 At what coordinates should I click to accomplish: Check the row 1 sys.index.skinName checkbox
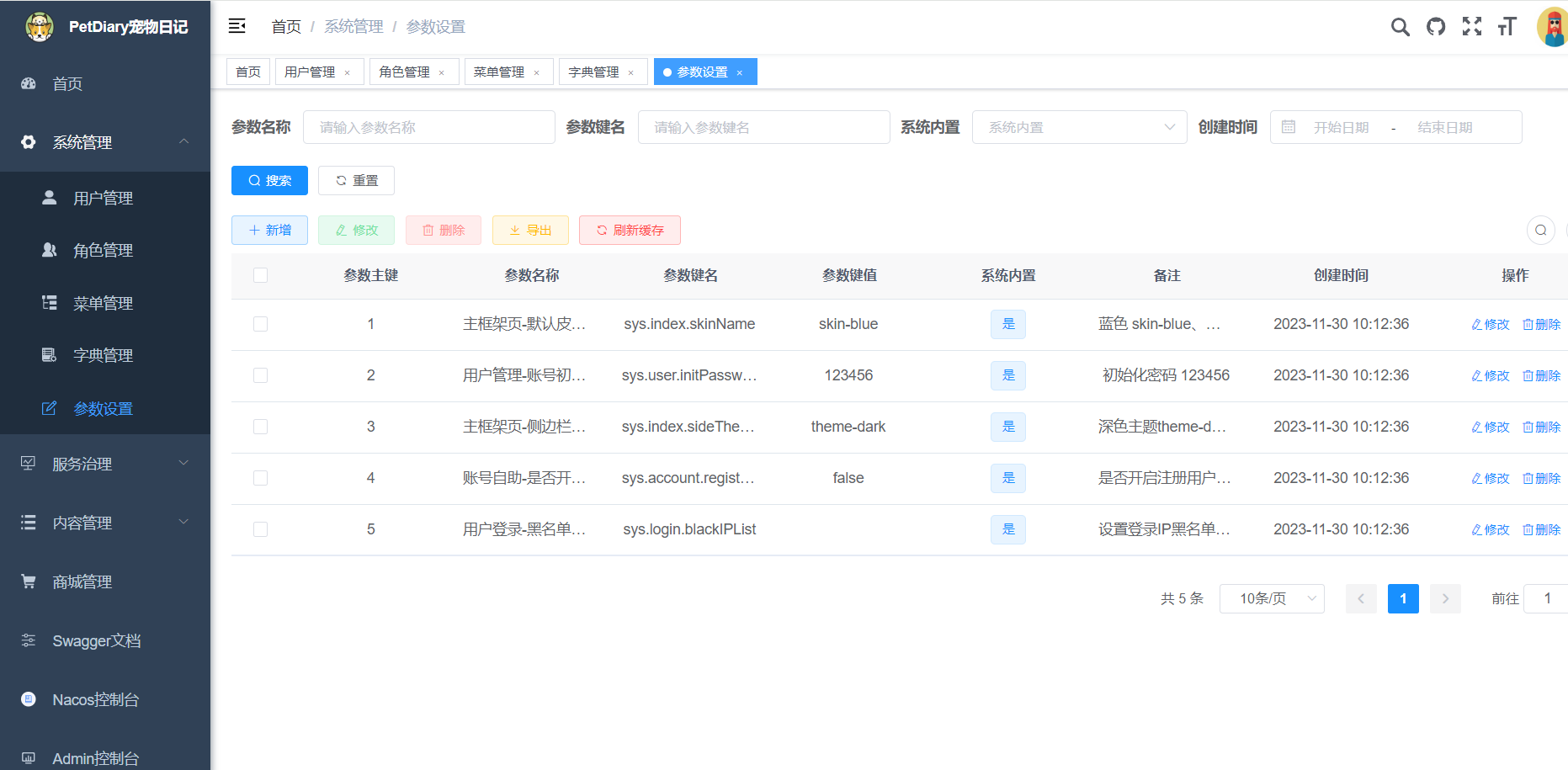(261, 324)
